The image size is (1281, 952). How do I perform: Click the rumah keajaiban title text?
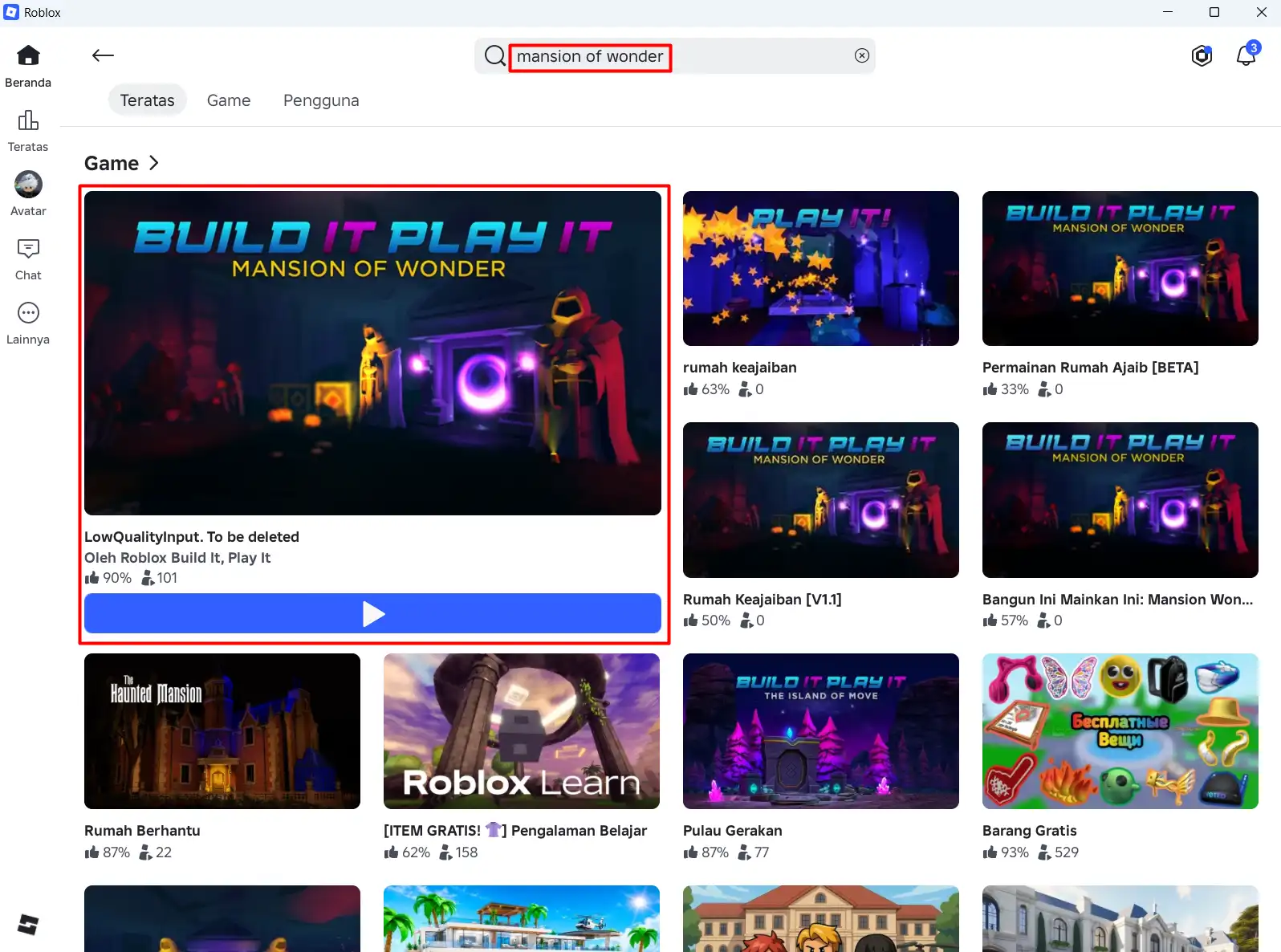point(740,368)
